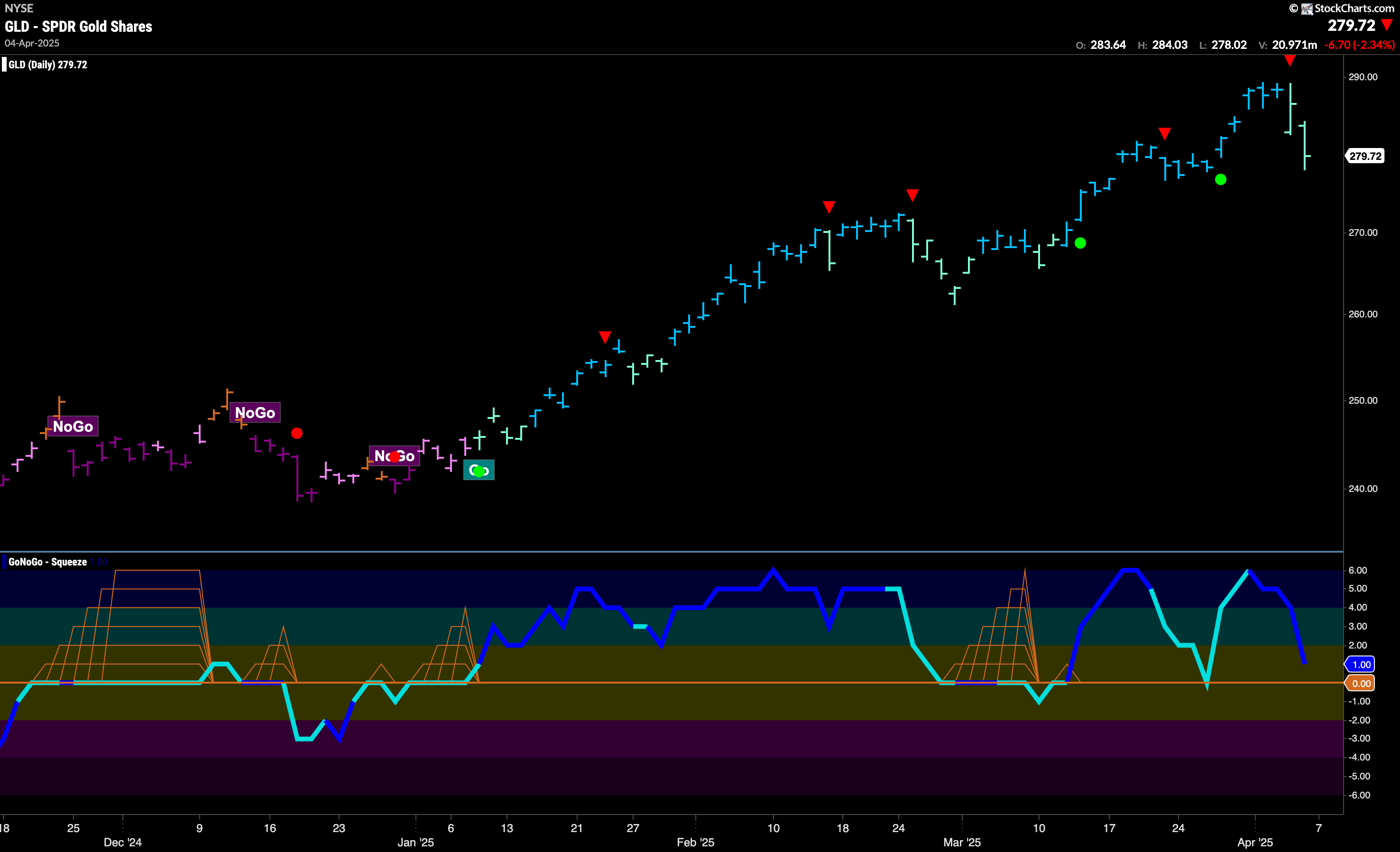Click the red triangle marker at chart top near 290.00
Viewport: 1400px width, 852px height.
(x=1290, y=60)
